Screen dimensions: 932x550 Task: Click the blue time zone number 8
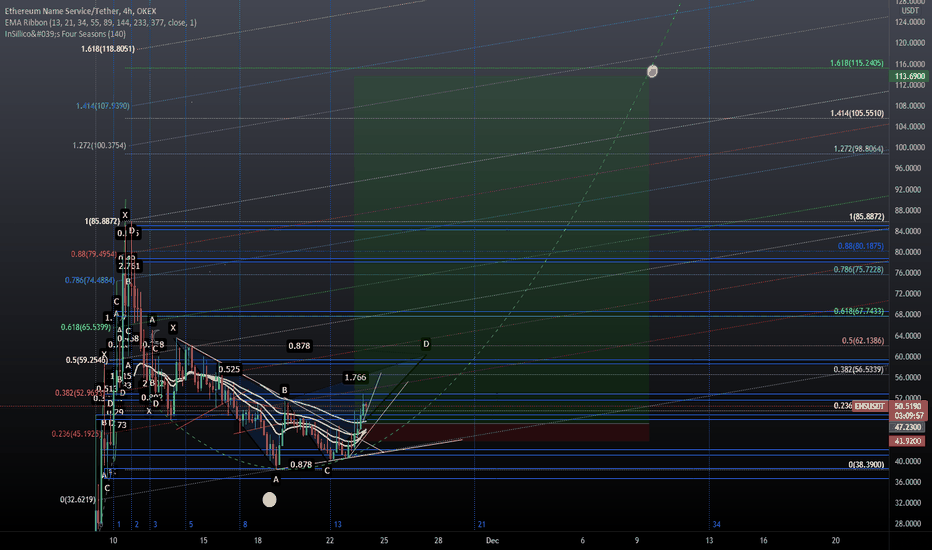[245, 524]
